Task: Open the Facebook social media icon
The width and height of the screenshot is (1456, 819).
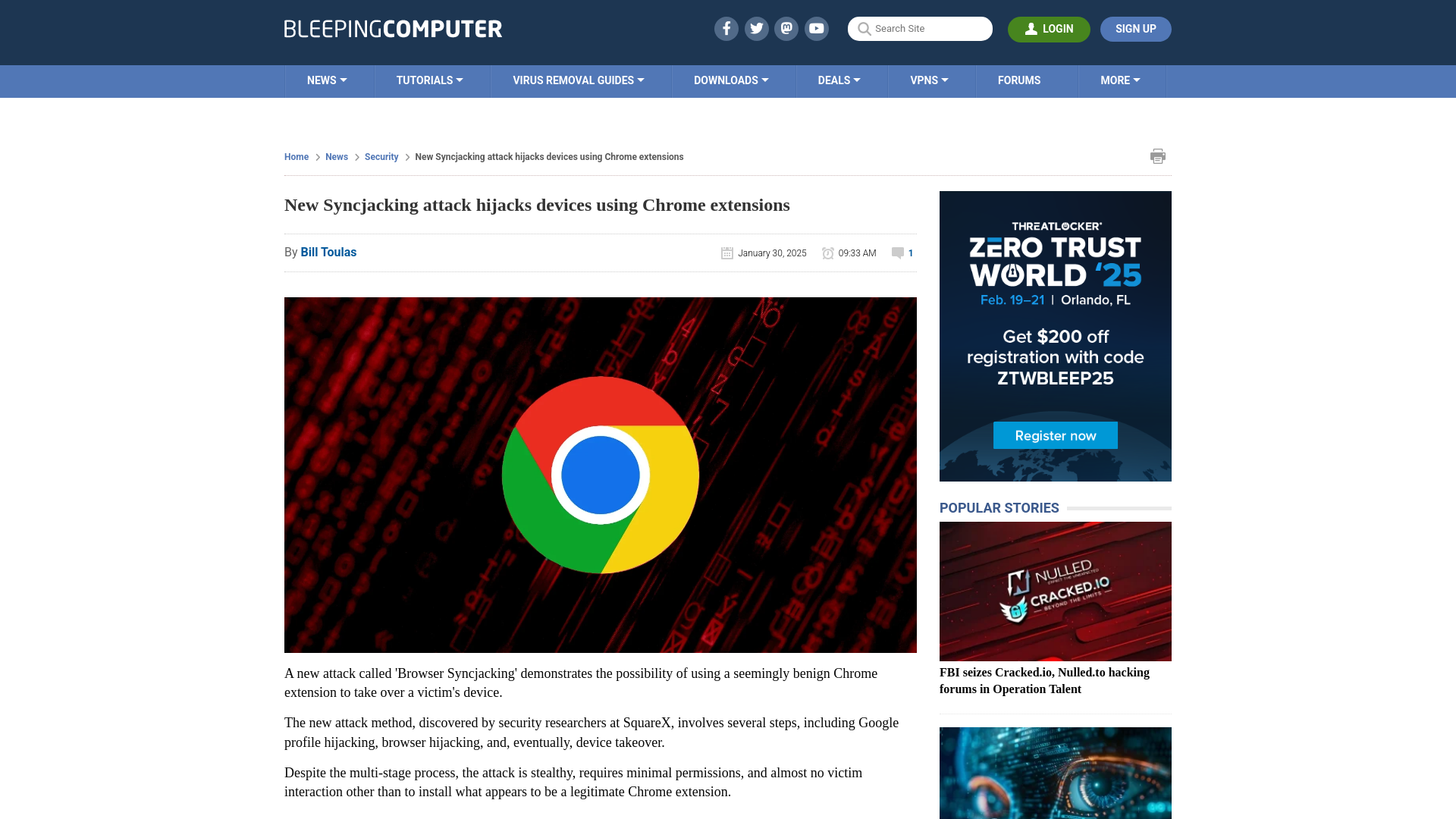Action: click(727, 29)
